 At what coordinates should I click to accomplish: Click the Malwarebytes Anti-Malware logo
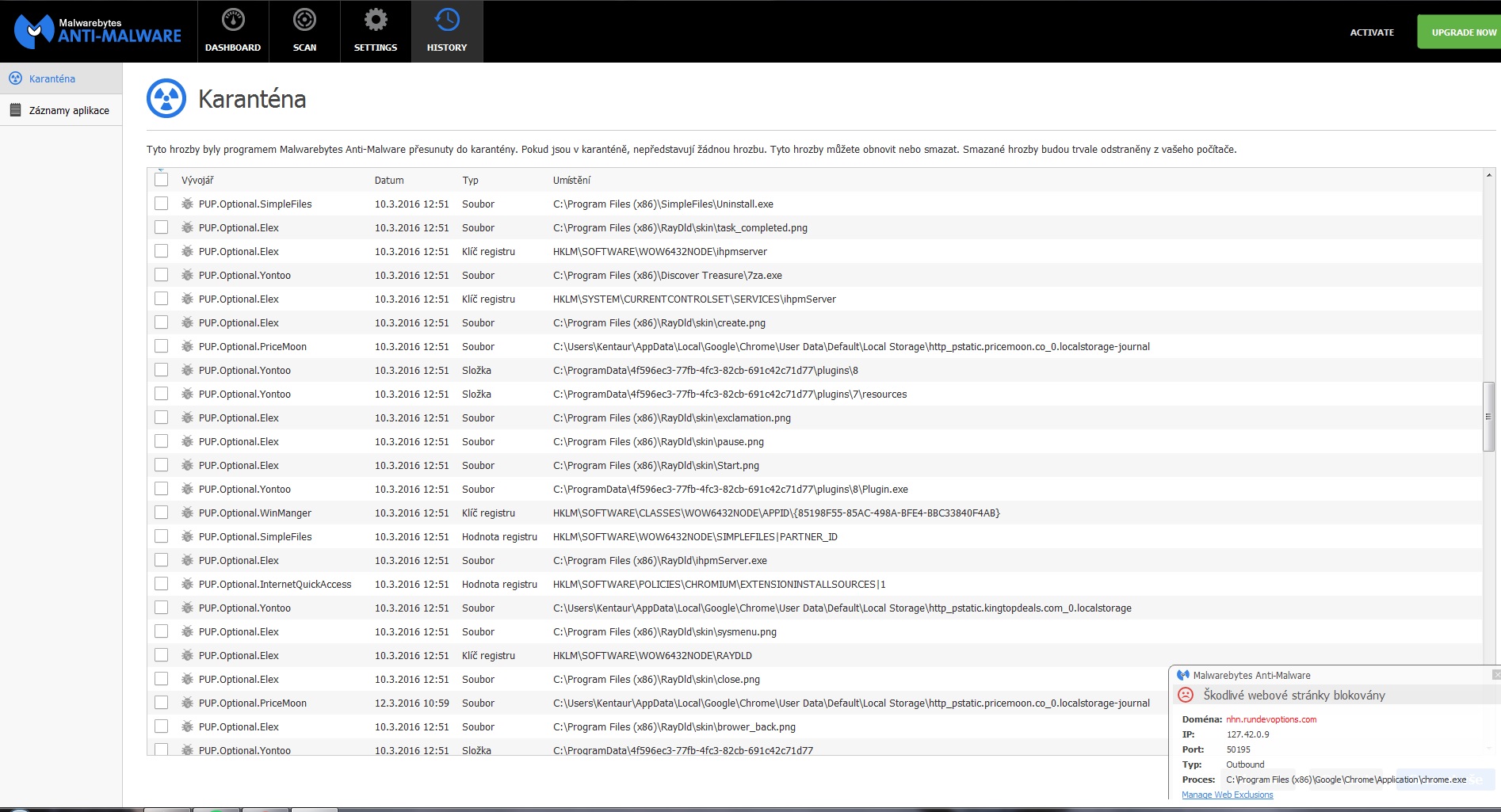pyautogui.click(x=98, y=31)
